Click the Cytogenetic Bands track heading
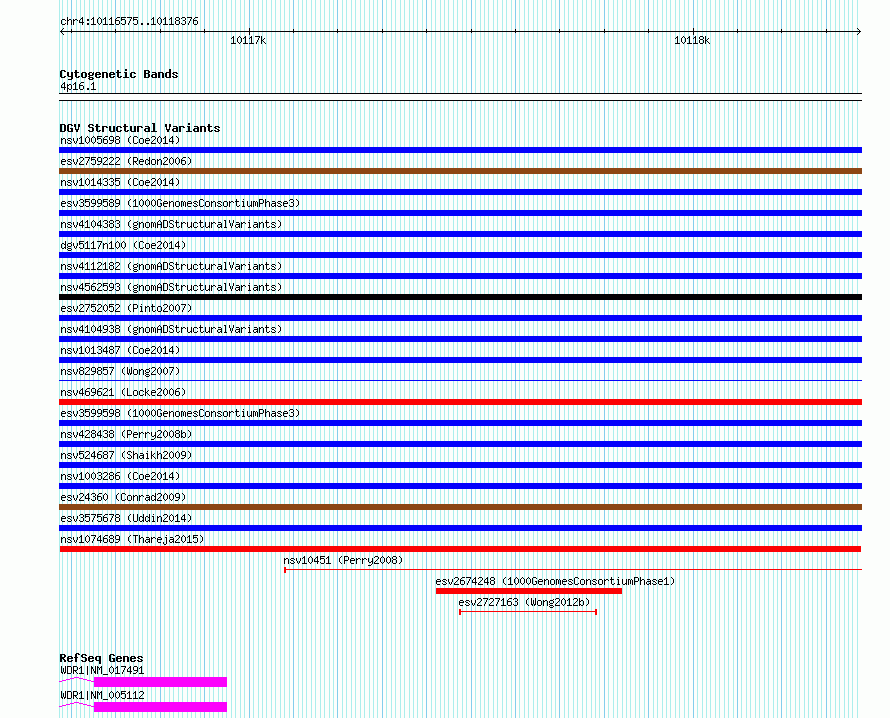Image resolution: width=890 pixels, height=718 pixels. [119, 74]
